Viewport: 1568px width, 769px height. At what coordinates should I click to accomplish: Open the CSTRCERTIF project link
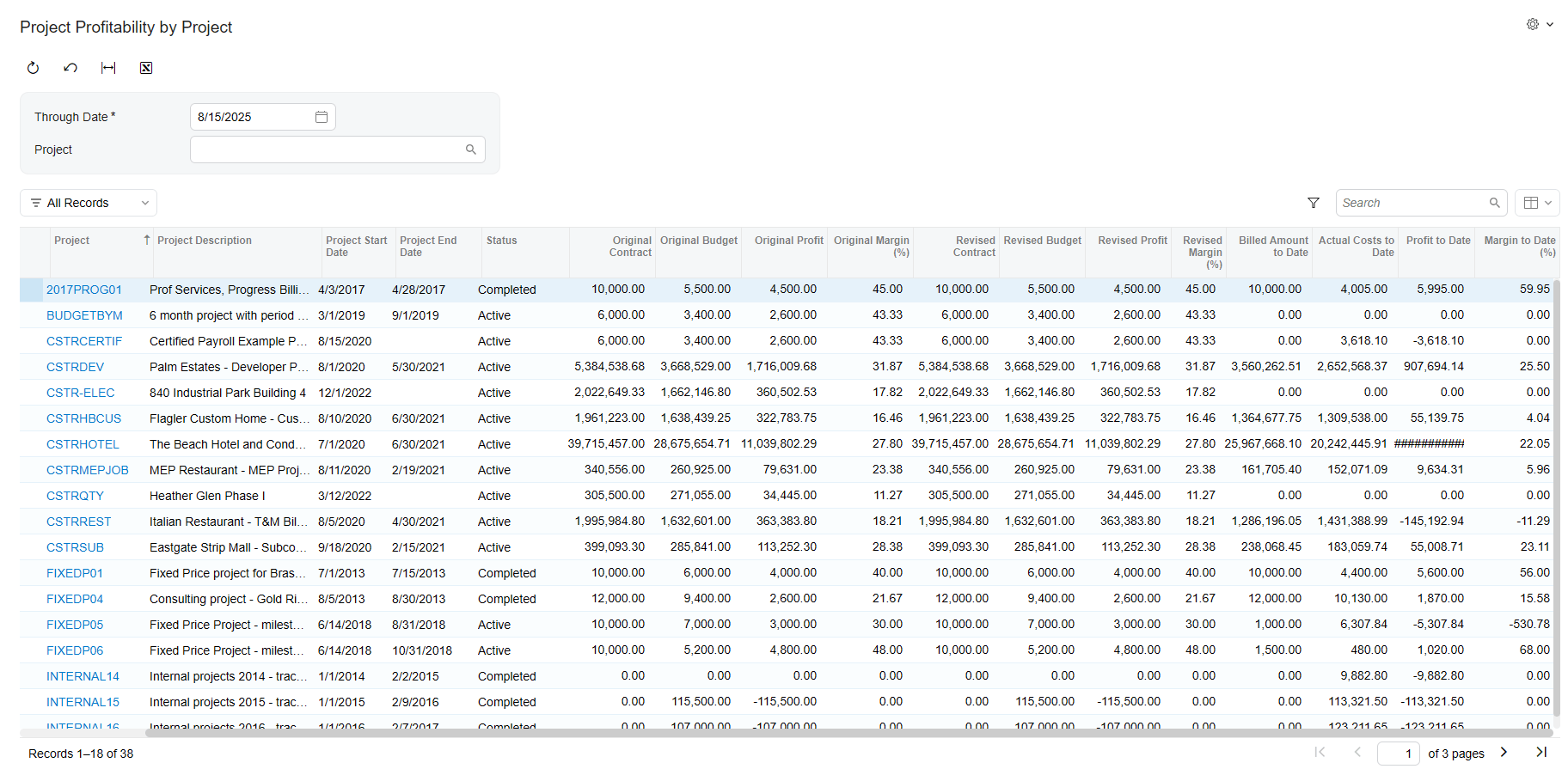[84, 341]
